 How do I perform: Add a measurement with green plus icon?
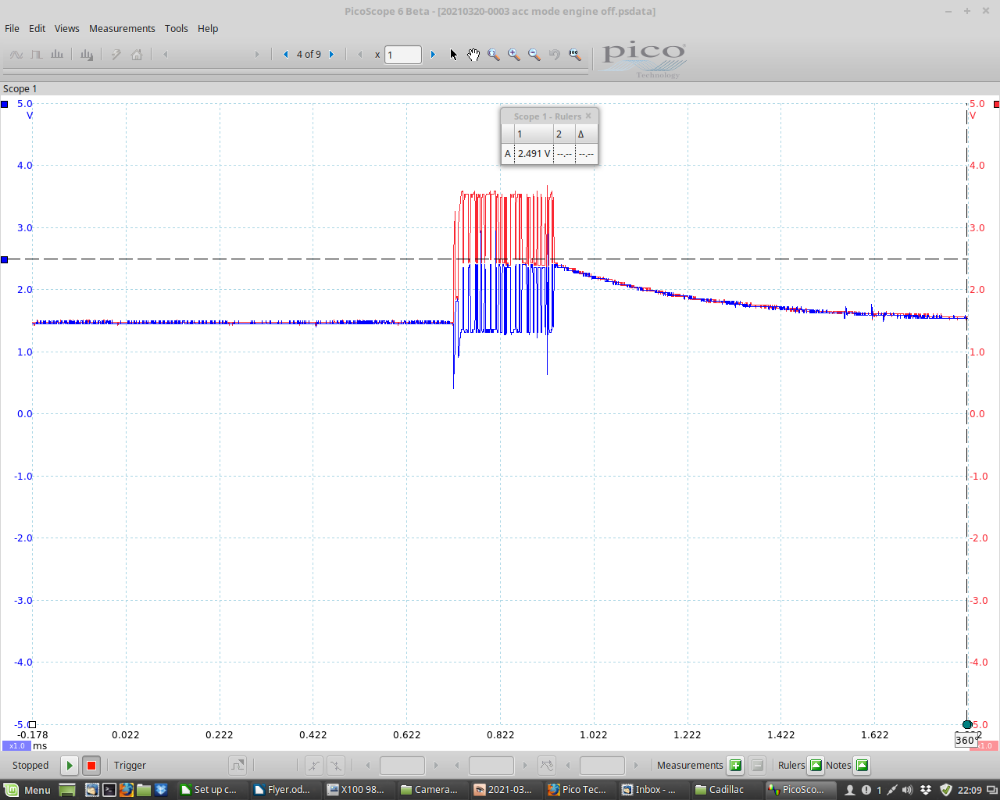pyautogui.click(x=735, y=766)
